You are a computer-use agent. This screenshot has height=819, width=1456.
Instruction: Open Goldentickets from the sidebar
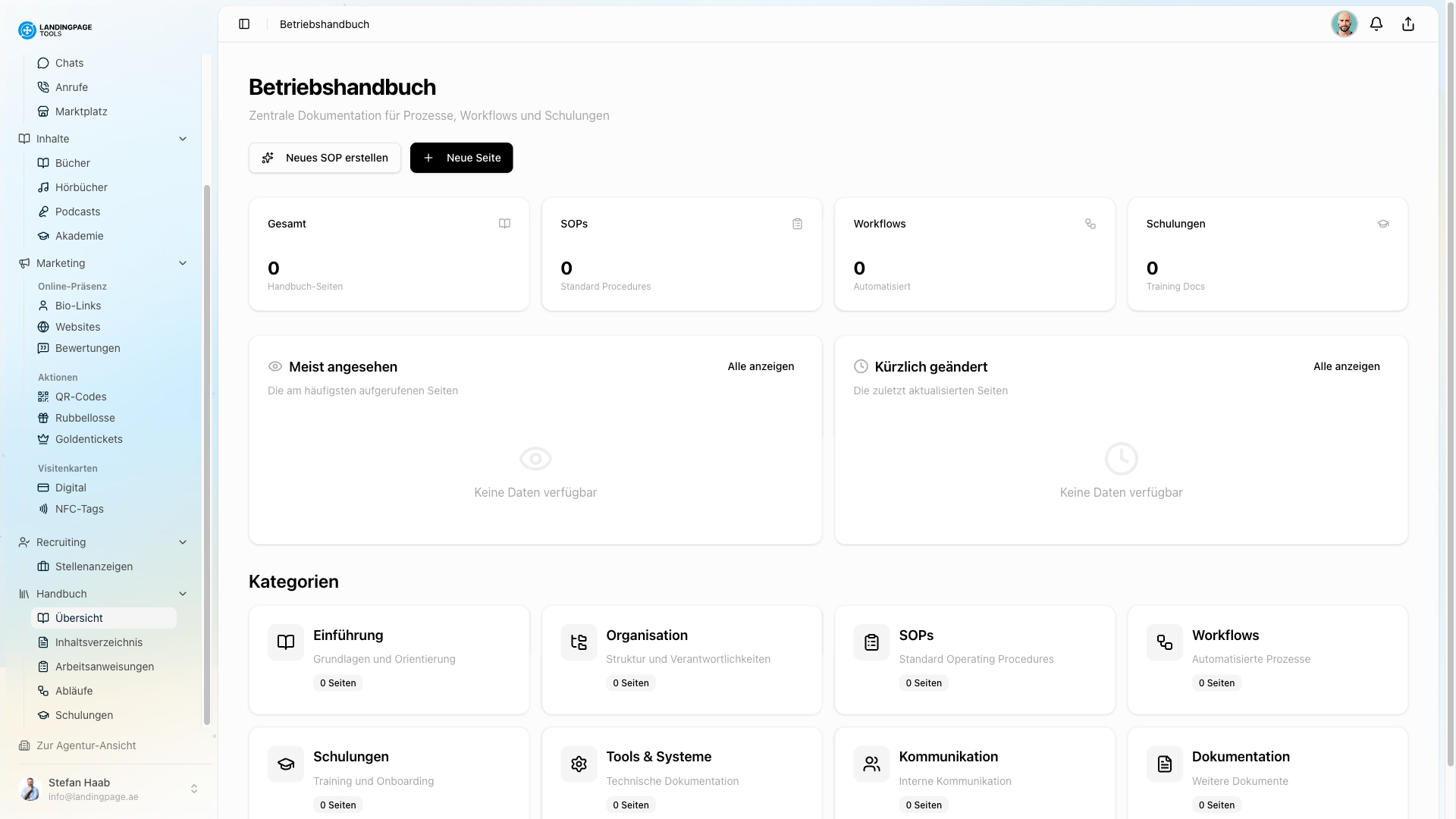(x=88, y=439)
